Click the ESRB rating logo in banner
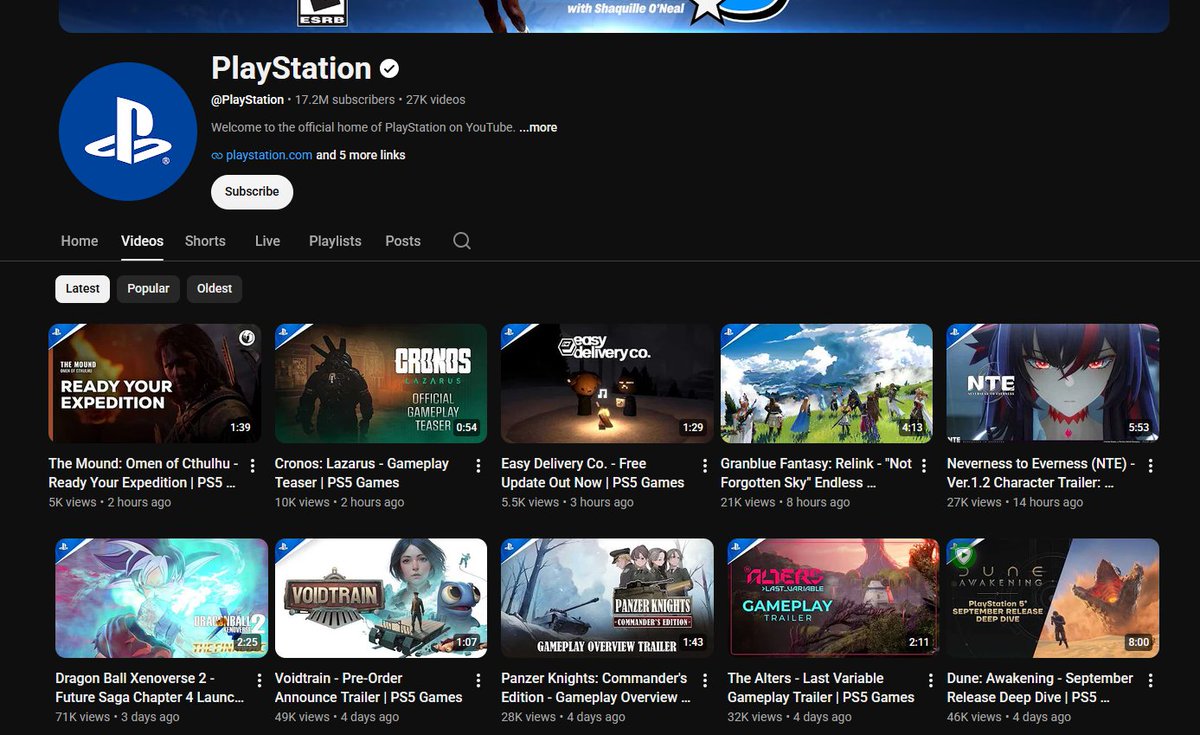This screenshot has width=1200, height=735. tap(321, 12)
